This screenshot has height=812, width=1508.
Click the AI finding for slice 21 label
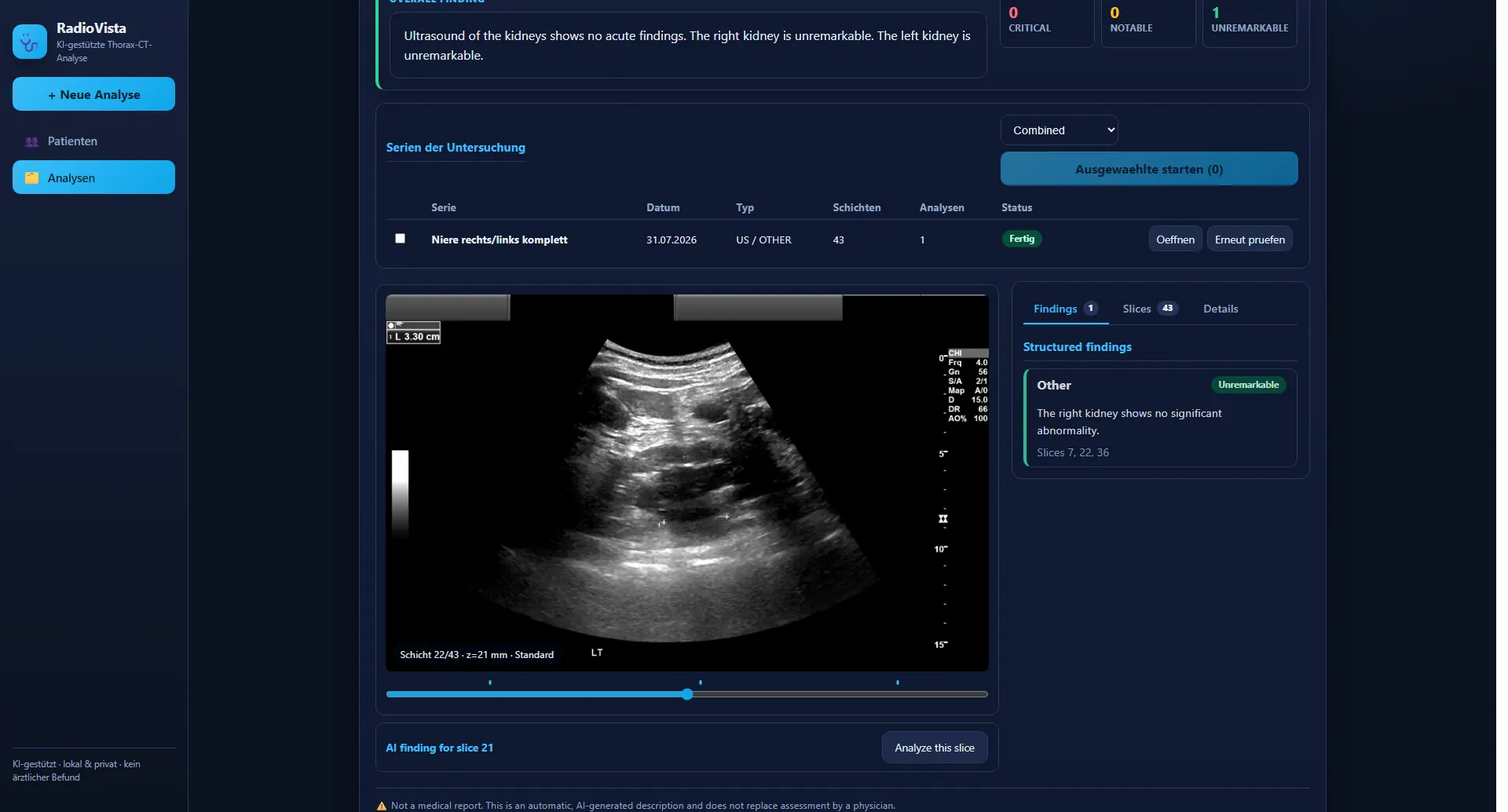coord(439,748)
